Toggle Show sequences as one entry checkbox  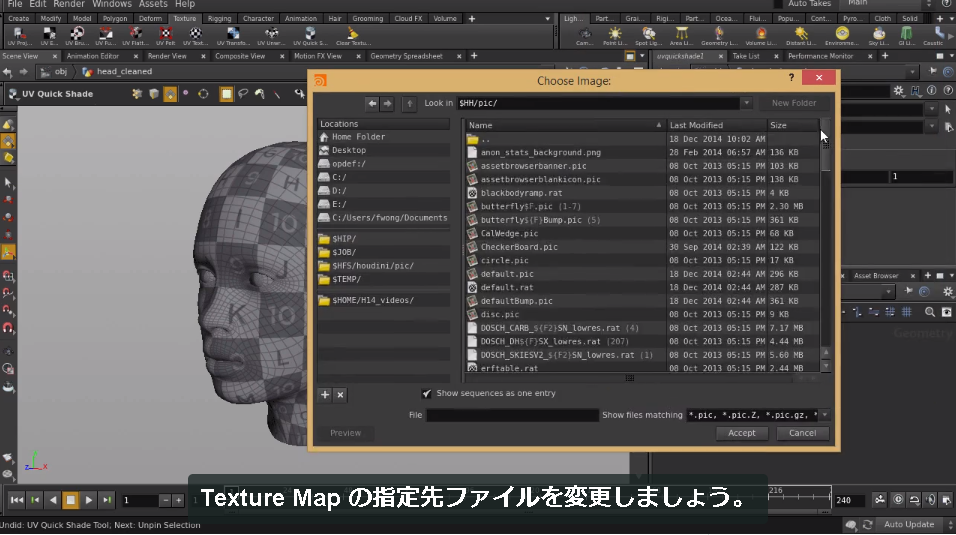coord(426,393)
